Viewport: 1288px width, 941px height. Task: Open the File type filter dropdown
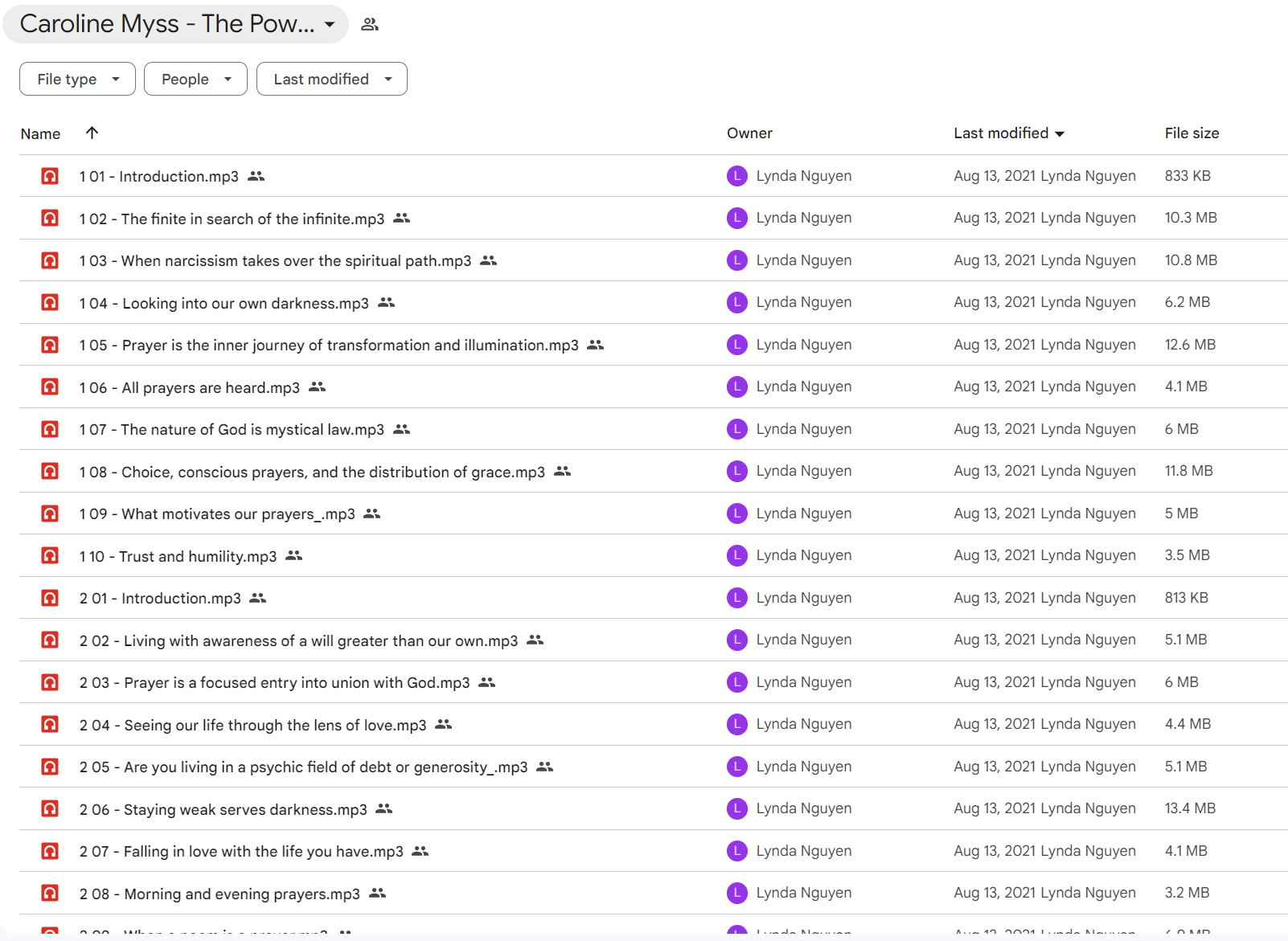point(77,79)
